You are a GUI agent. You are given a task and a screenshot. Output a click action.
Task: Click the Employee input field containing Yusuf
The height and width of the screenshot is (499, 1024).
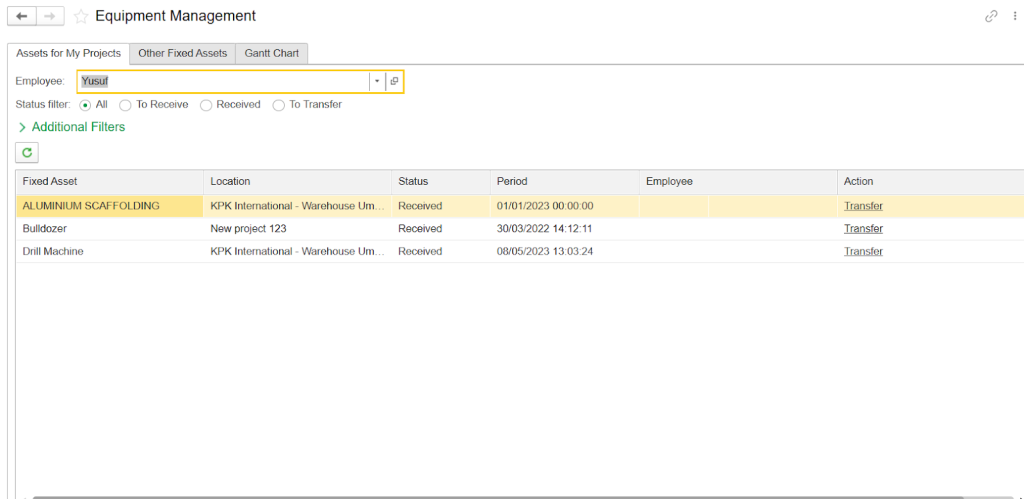223,82
